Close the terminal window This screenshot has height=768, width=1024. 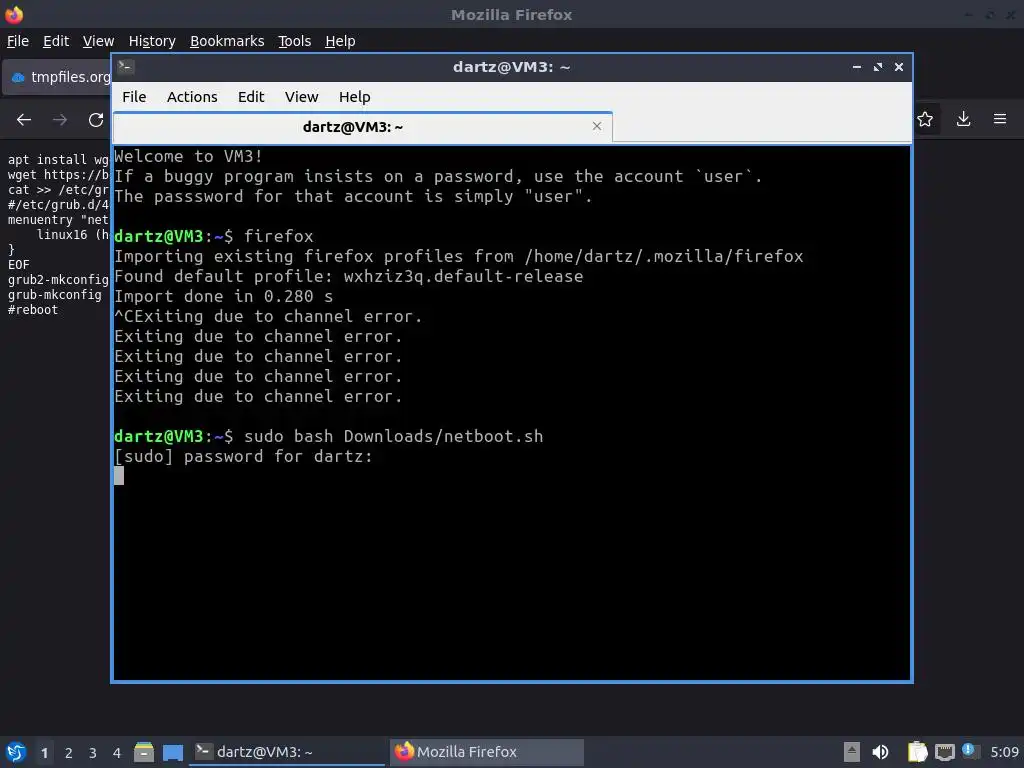click(899, 67)
